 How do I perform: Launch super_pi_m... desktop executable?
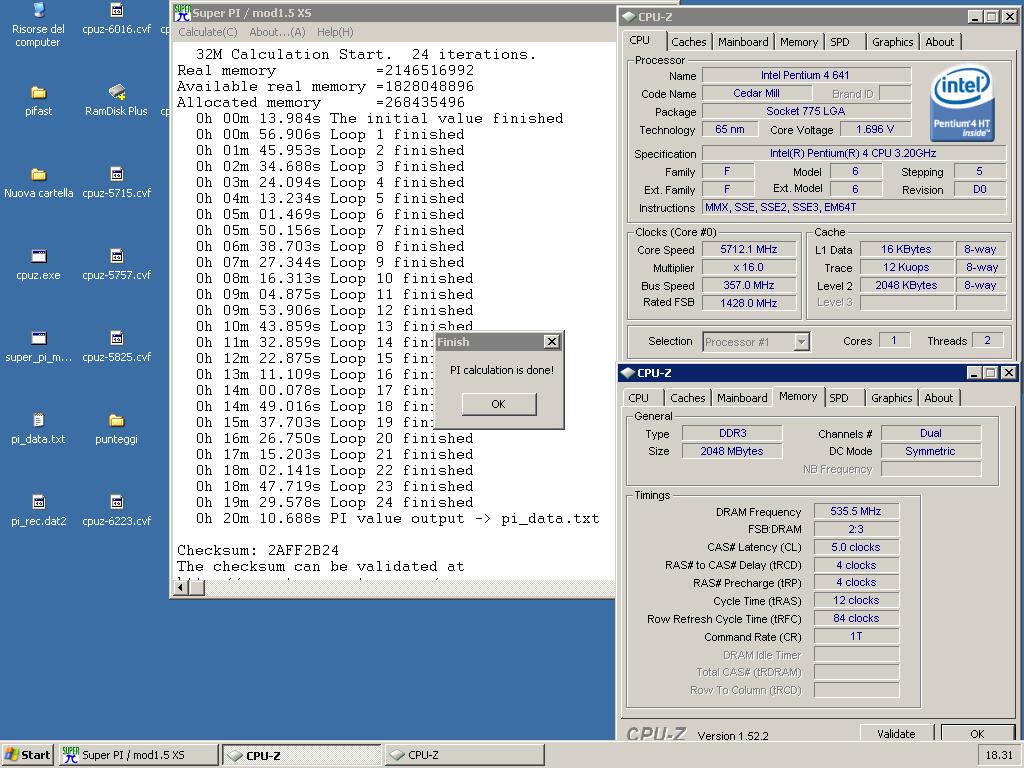pyautogui.click(x=39, y=347)
